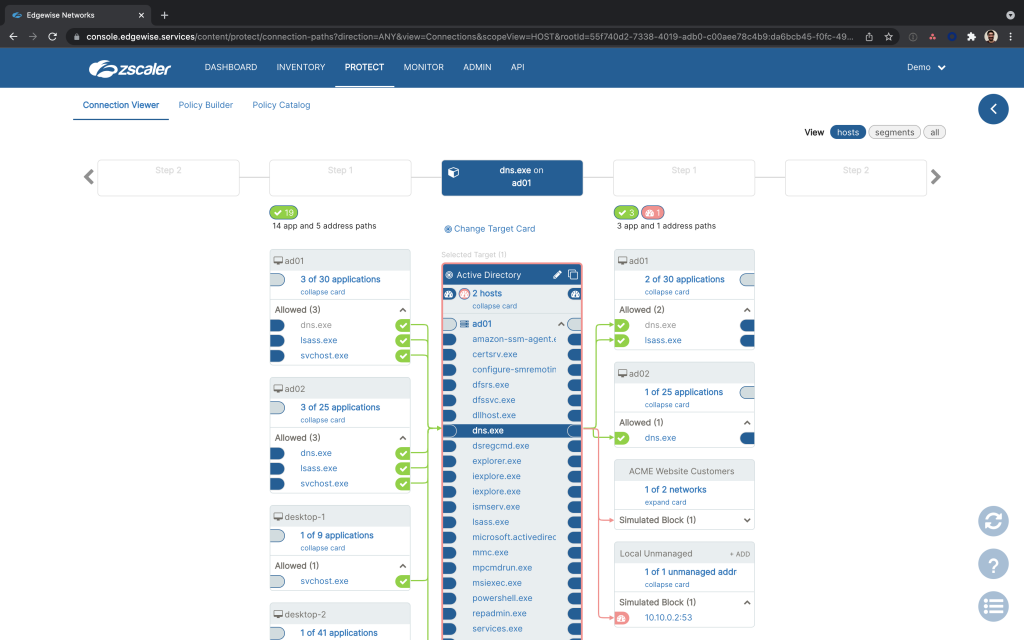Click the refresh icon at bottom right
The image size is (1024, 640).
click(x=993, y=522)
